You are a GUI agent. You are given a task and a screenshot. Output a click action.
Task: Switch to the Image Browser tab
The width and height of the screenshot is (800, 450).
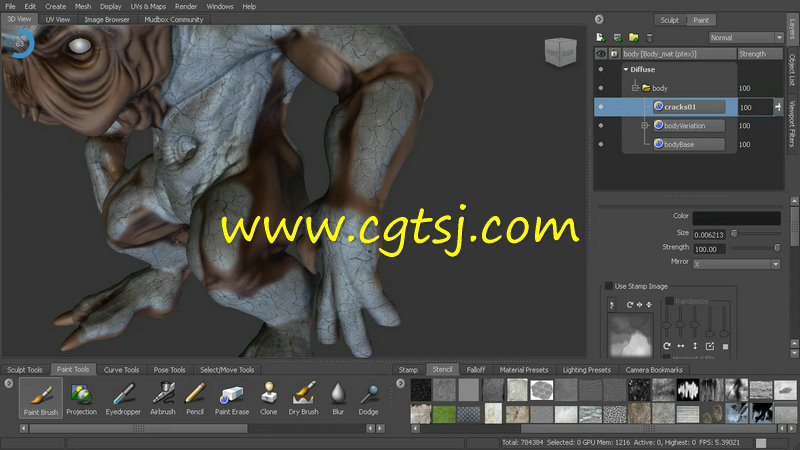107,19
